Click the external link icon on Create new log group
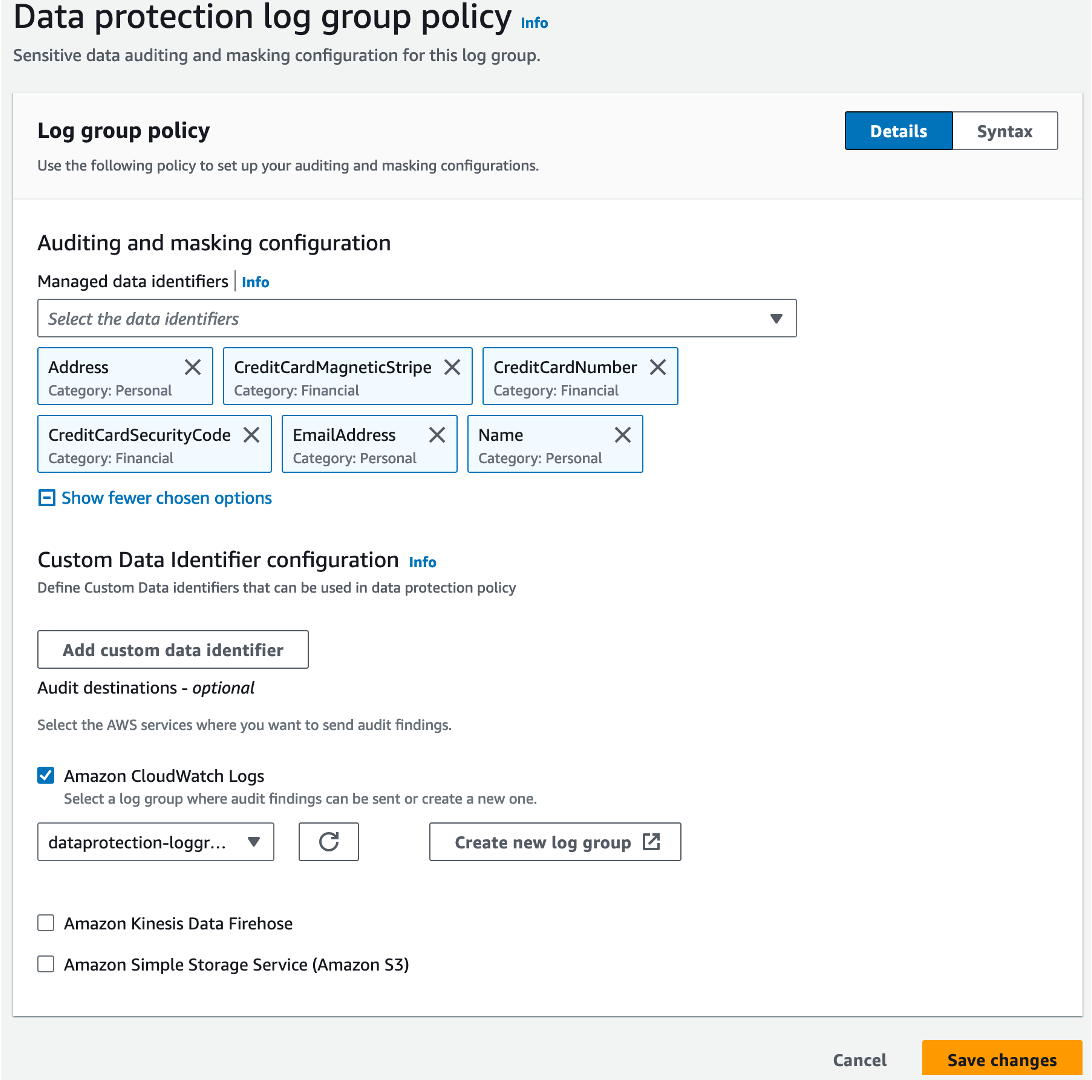This screenshot has width=1092, height=1080. [x=651, y=841]
